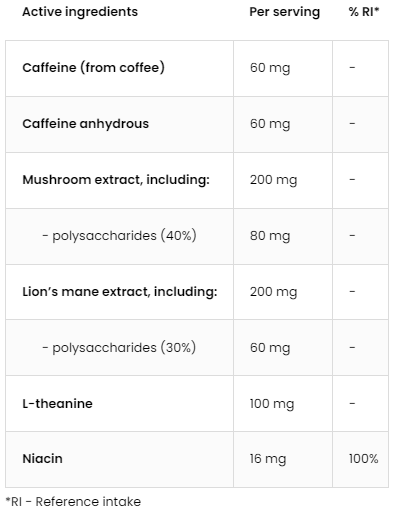Select the 200 mg Lion's mane amount
Image resolution: width=393 pixels, height=511 pixels.
(274, 292)
